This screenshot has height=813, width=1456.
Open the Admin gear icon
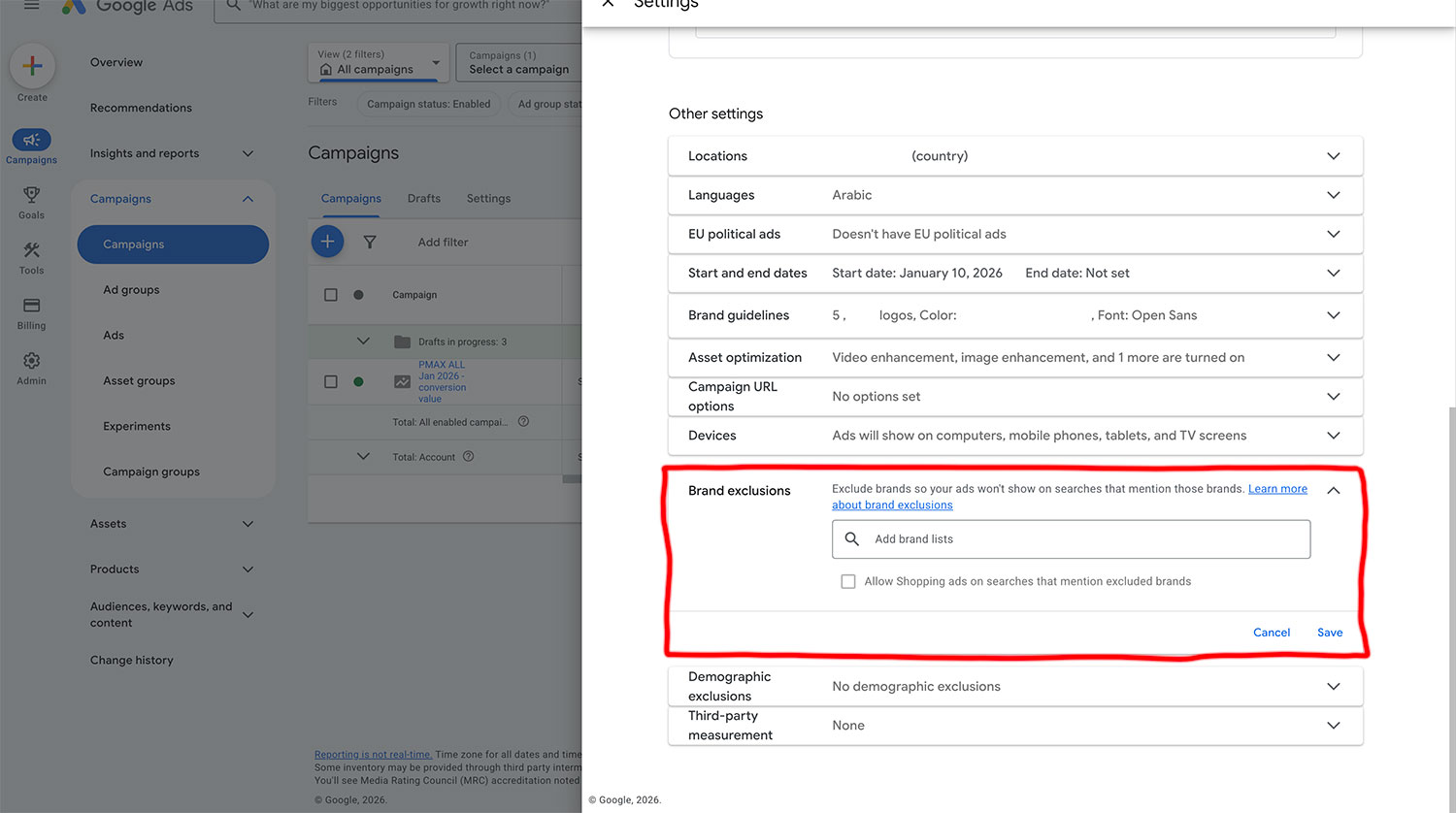click(31, 361)
